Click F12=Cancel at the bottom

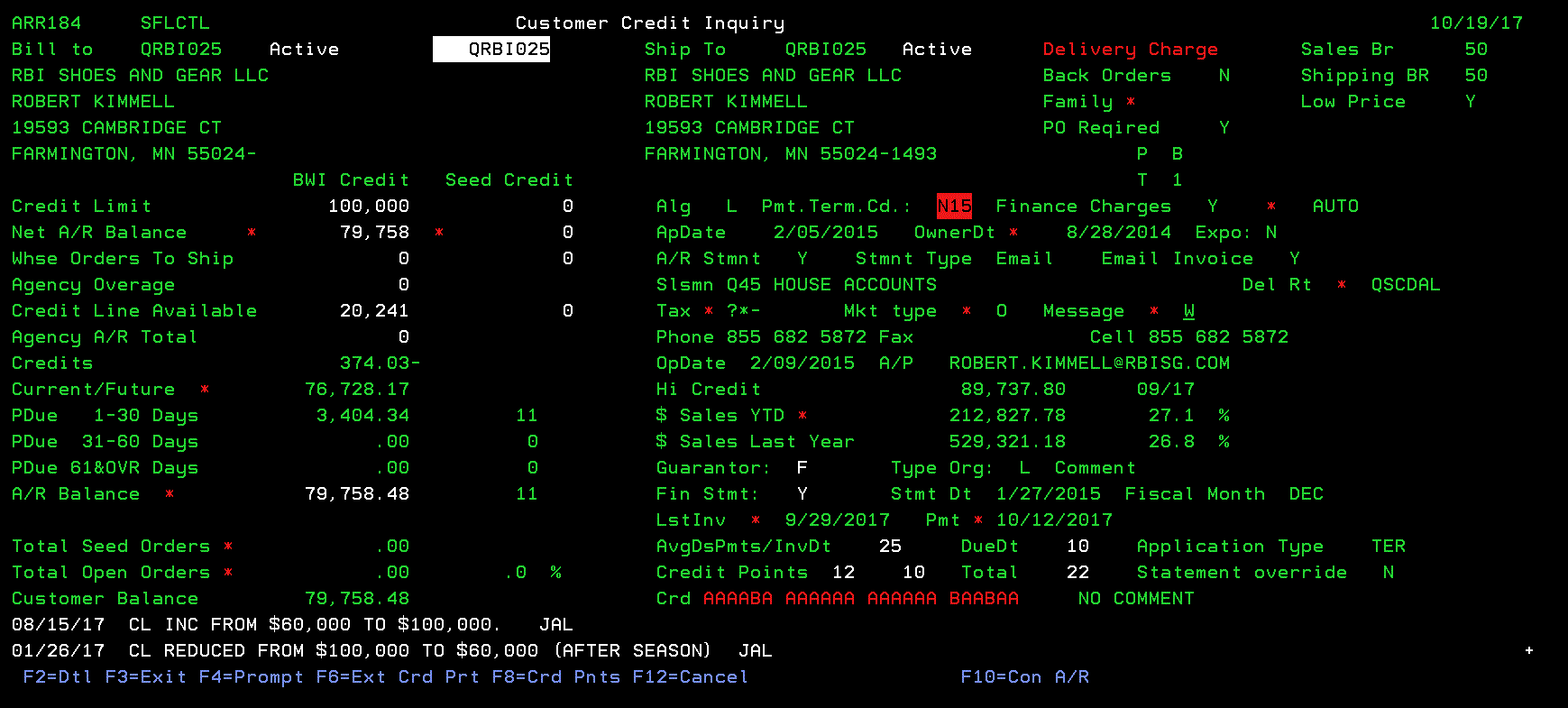tap(690, 676)
